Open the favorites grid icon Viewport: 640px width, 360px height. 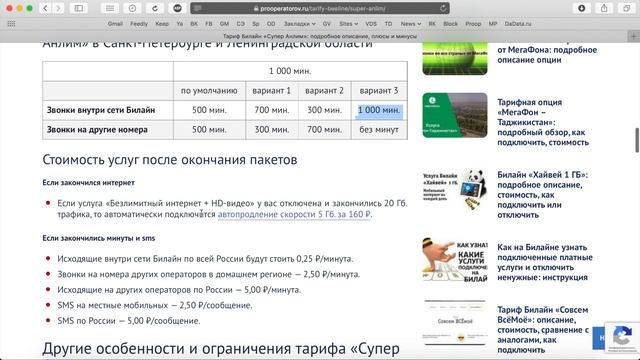[x=11, y=24]
